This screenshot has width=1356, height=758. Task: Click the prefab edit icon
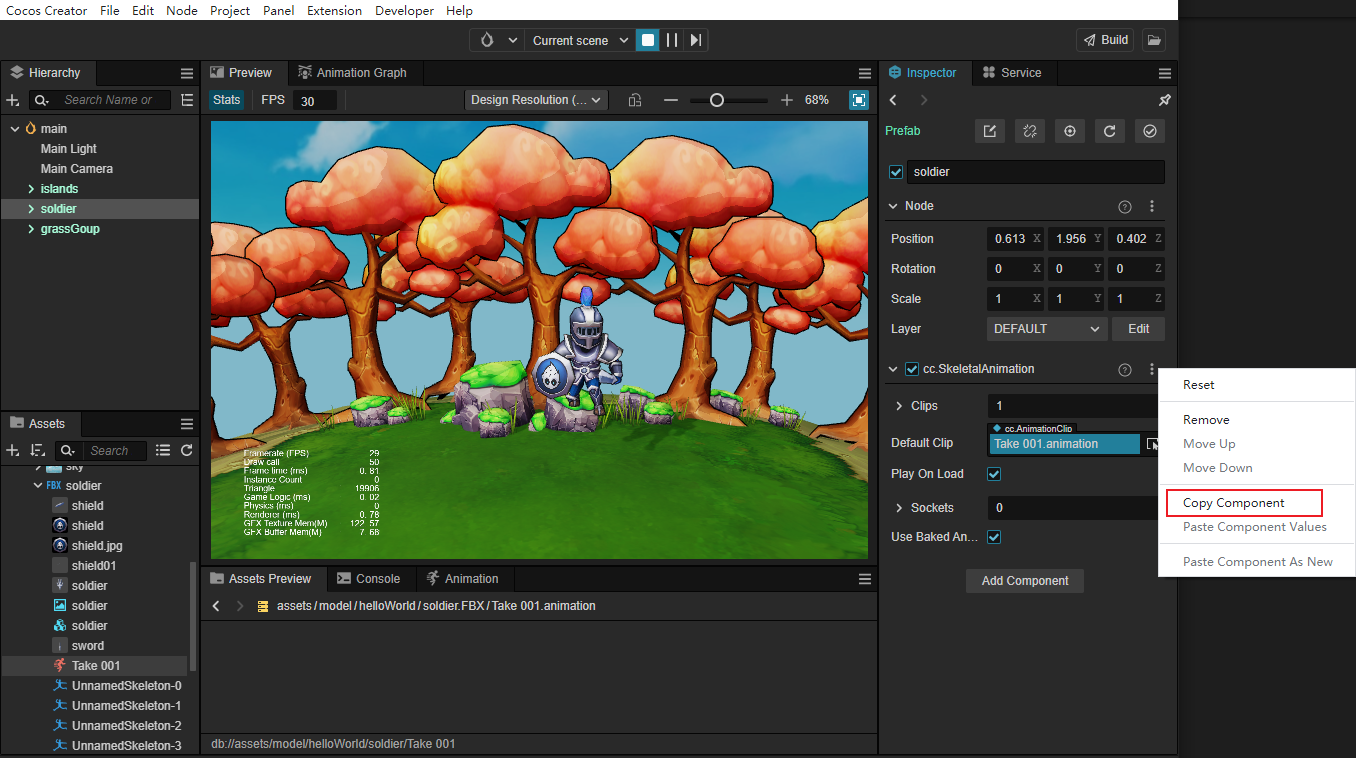click(989, 131)
